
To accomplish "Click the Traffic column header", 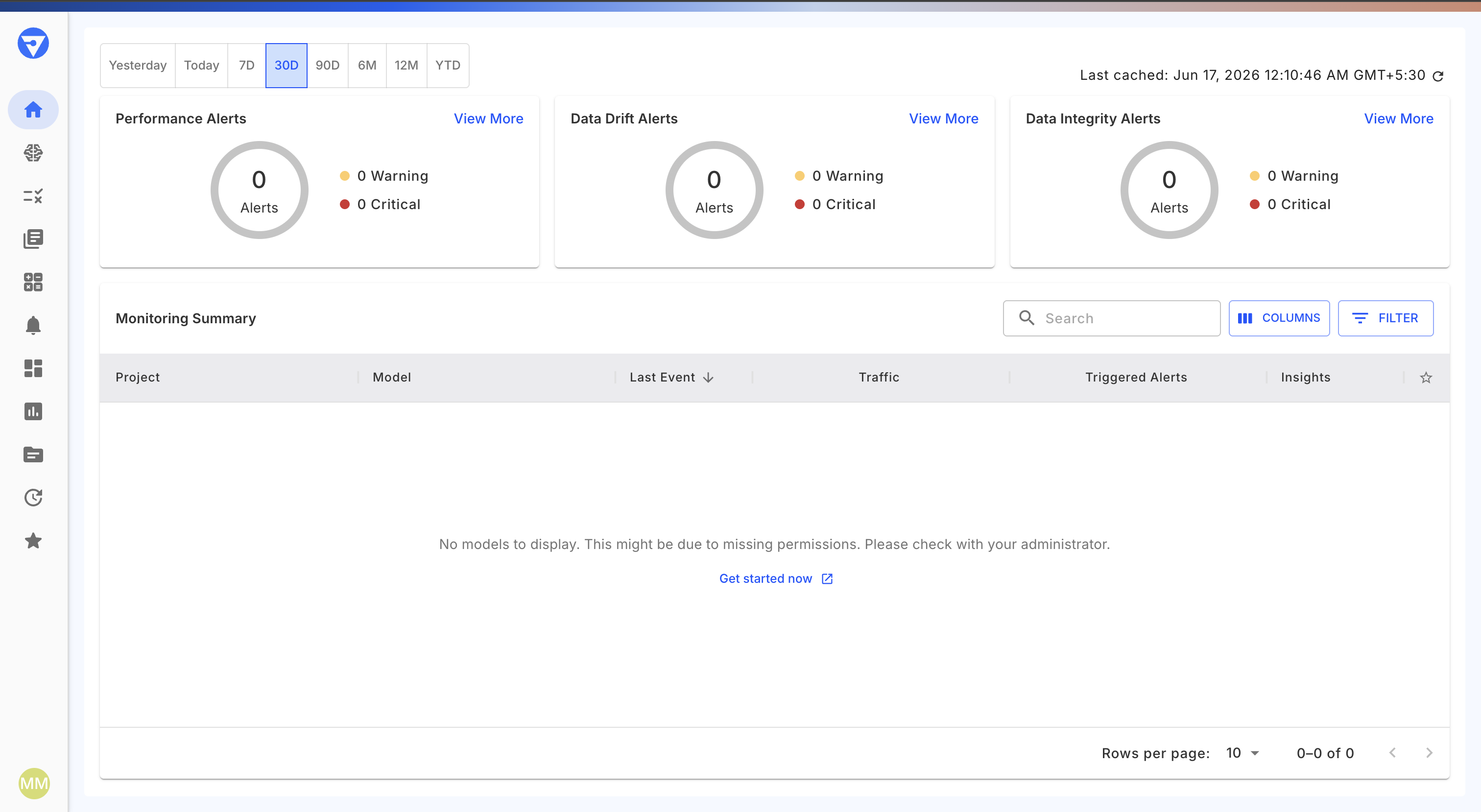I will point(879,377).
